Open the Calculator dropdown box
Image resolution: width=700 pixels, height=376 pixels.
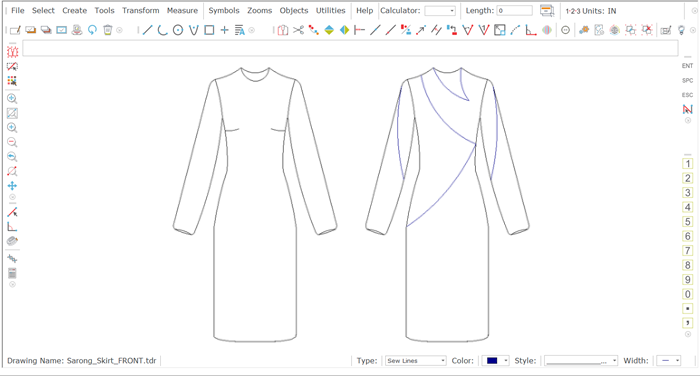tap(440, 11)
